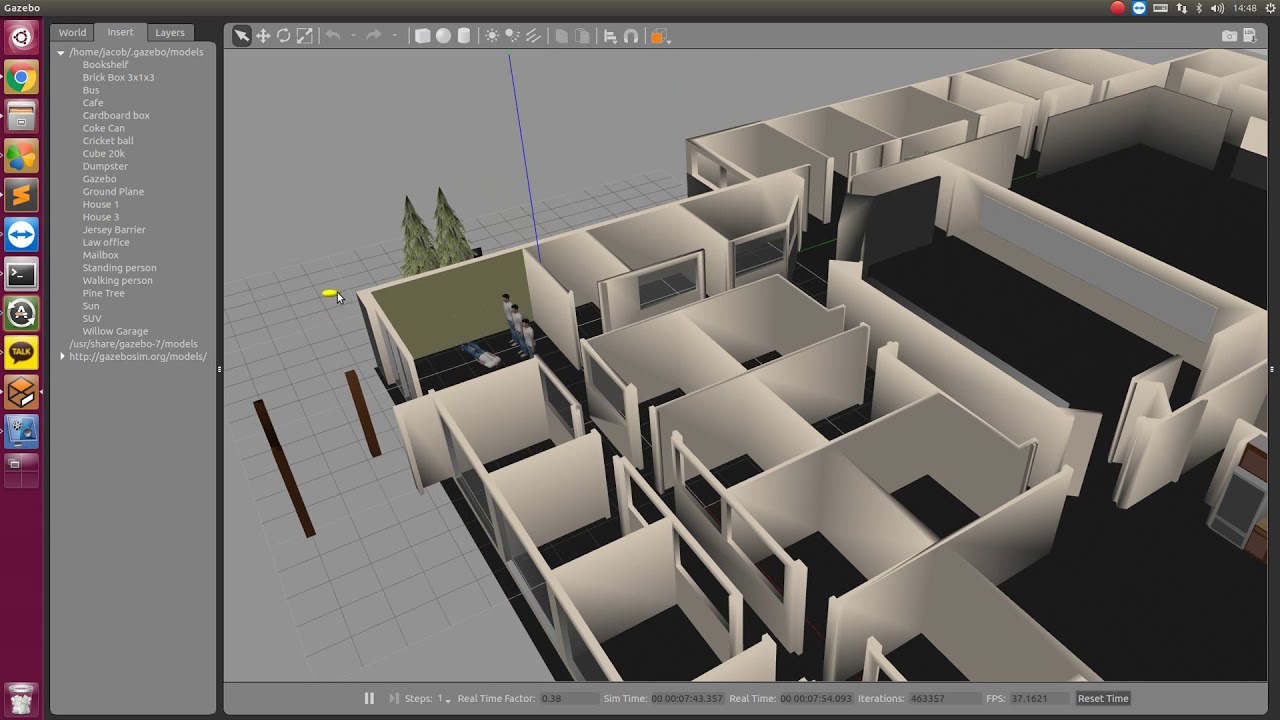Open Google Chrome from the launcher
Image resolution: width=1280 pixels, height=720 pixels.
click(x=21, y=78)
